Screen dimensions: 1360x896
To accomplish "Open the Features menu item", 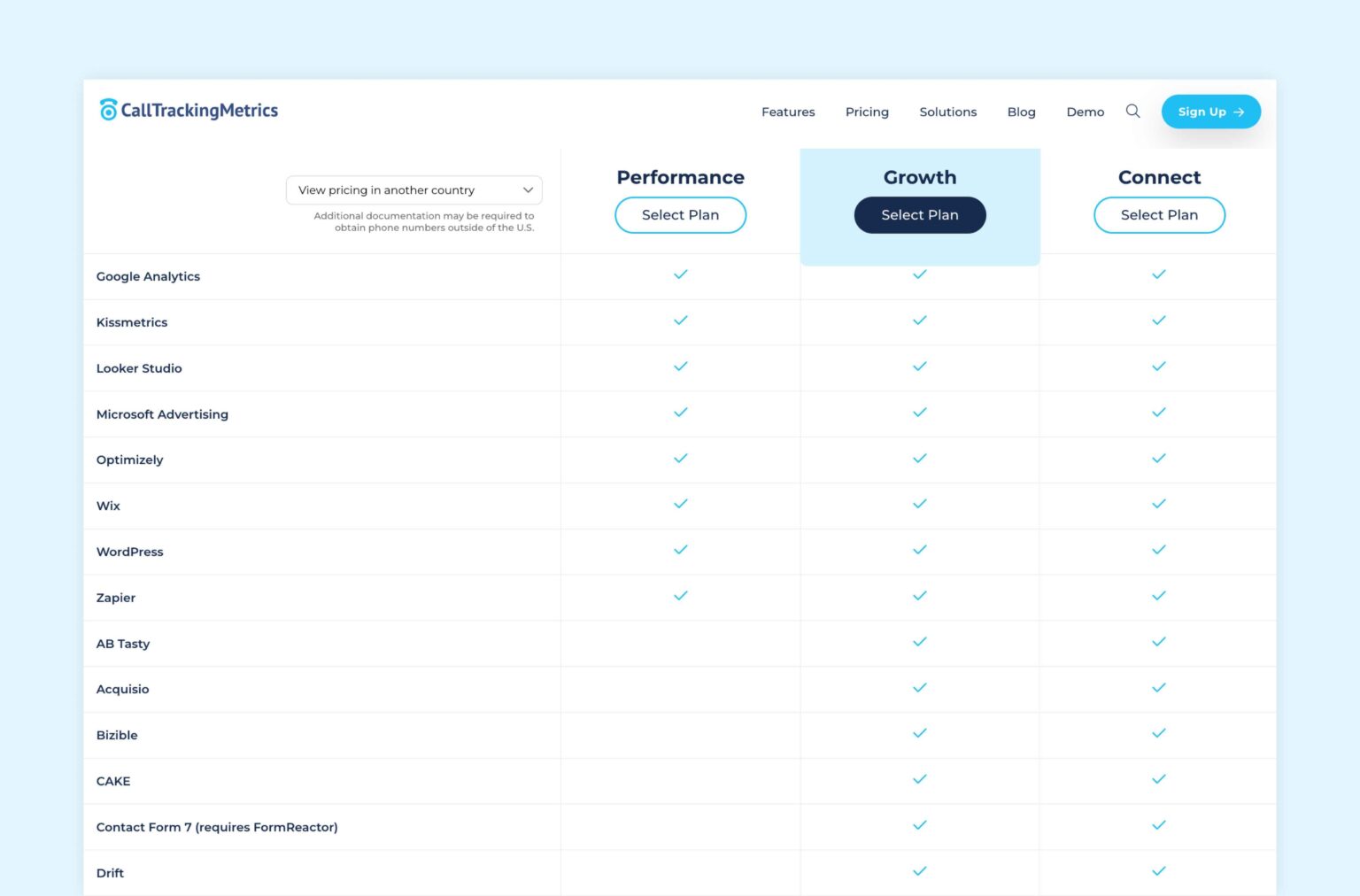I will point(787,112).
